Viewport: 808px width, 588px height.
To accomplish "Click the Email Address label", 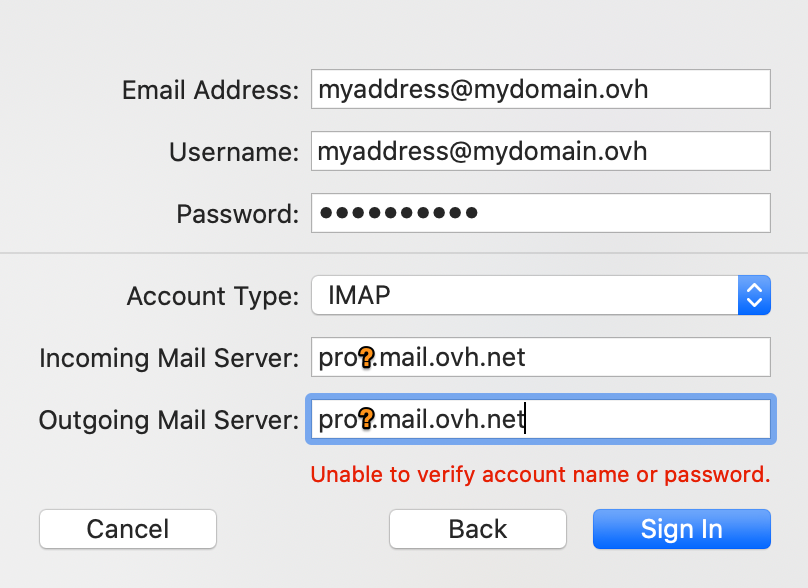I will tap(211, 89).
